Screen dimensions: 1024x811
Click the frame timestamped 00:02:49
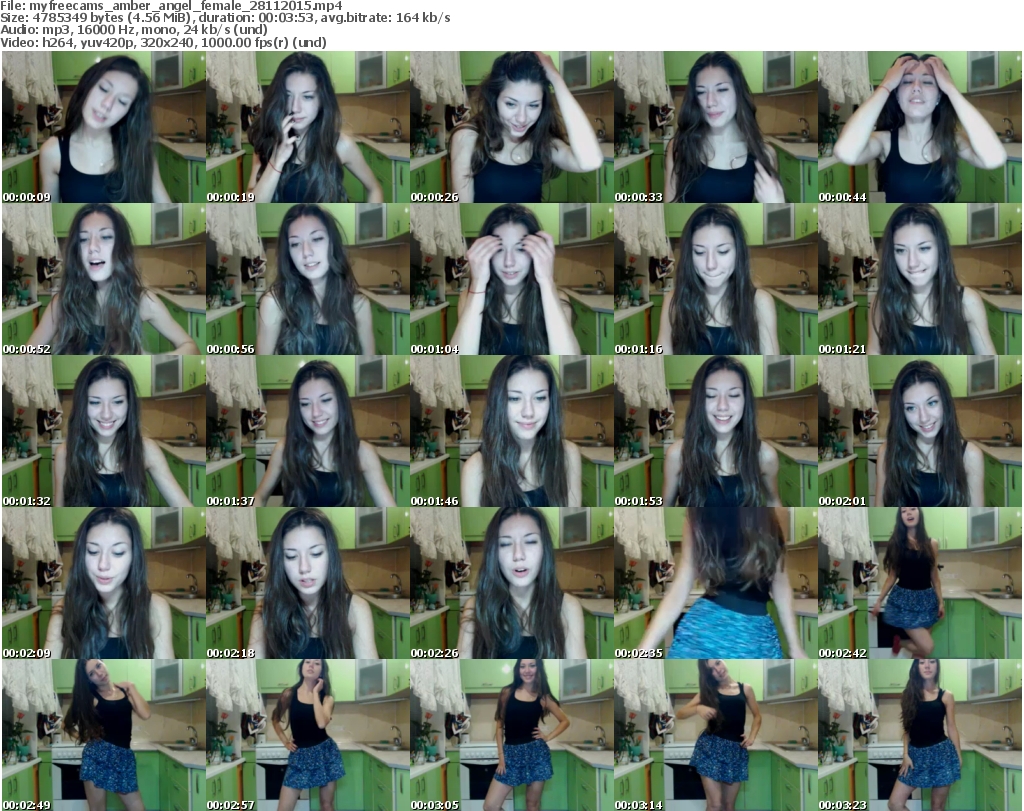[103, 735]
